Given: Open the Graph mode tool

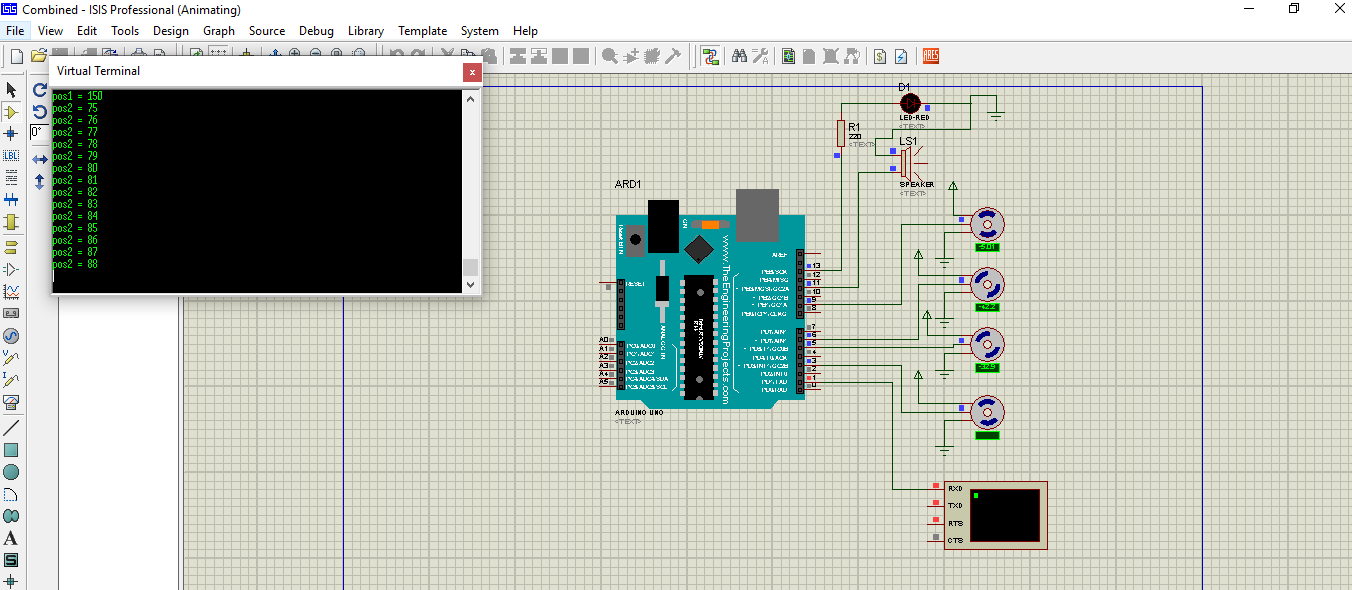Looking at the screenshot, I should [11, 291].
